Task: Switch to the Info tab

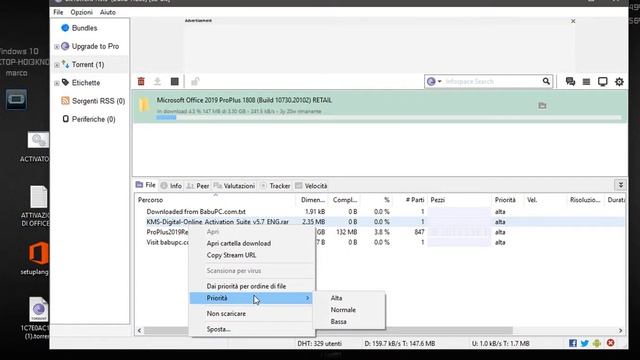Action: pos(171,186)
